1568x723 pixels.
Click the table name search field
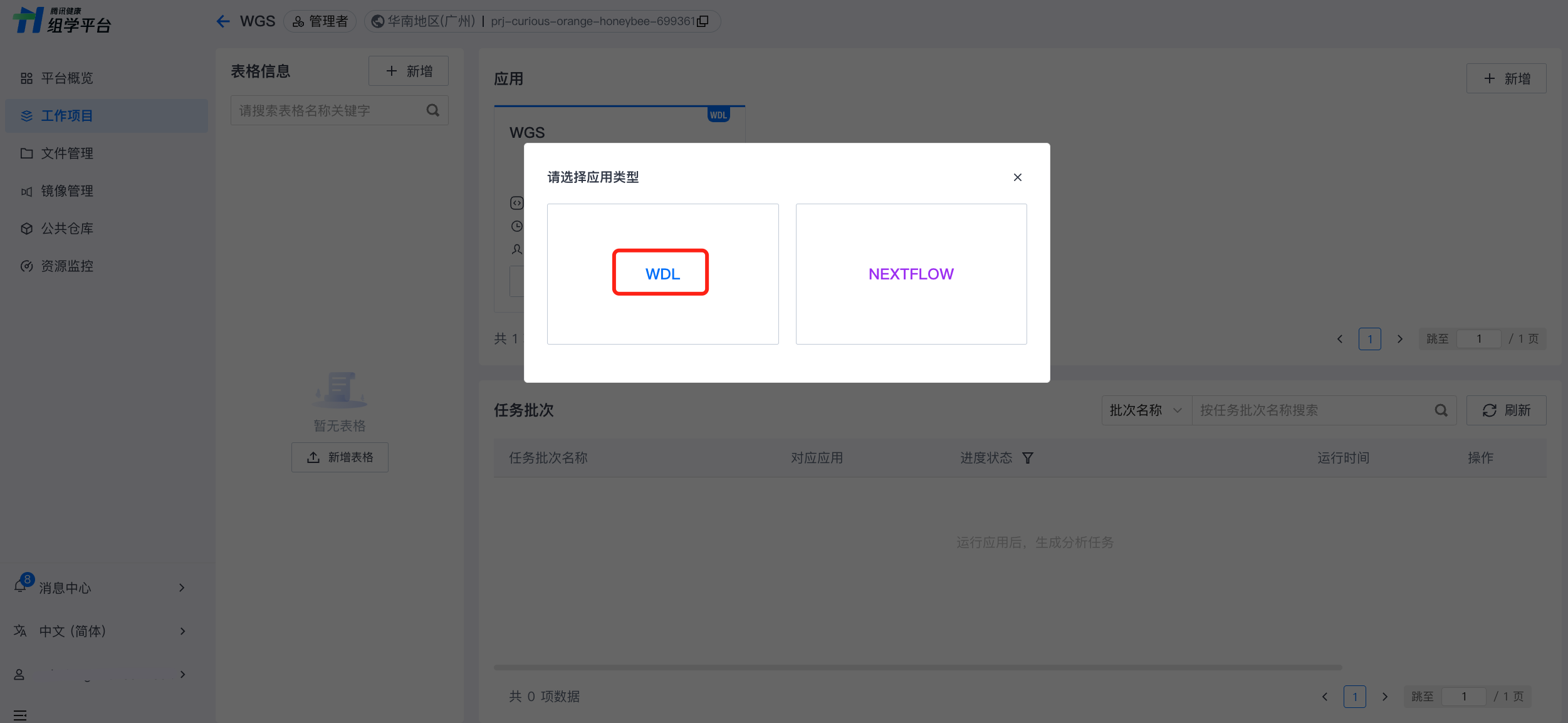326,110
